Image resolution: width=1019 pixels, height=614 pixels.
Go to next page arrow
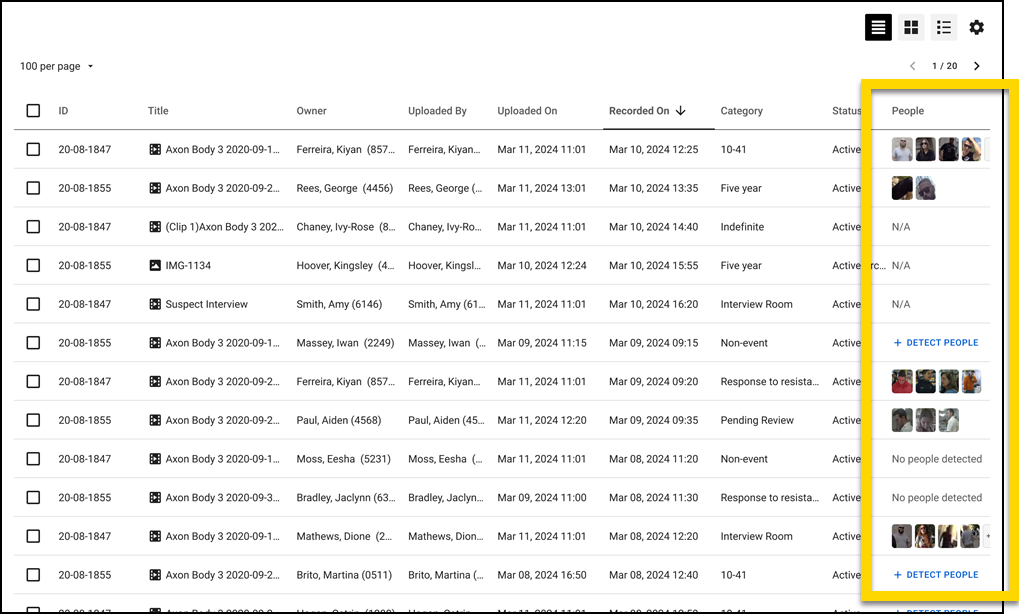pos(977,66)
